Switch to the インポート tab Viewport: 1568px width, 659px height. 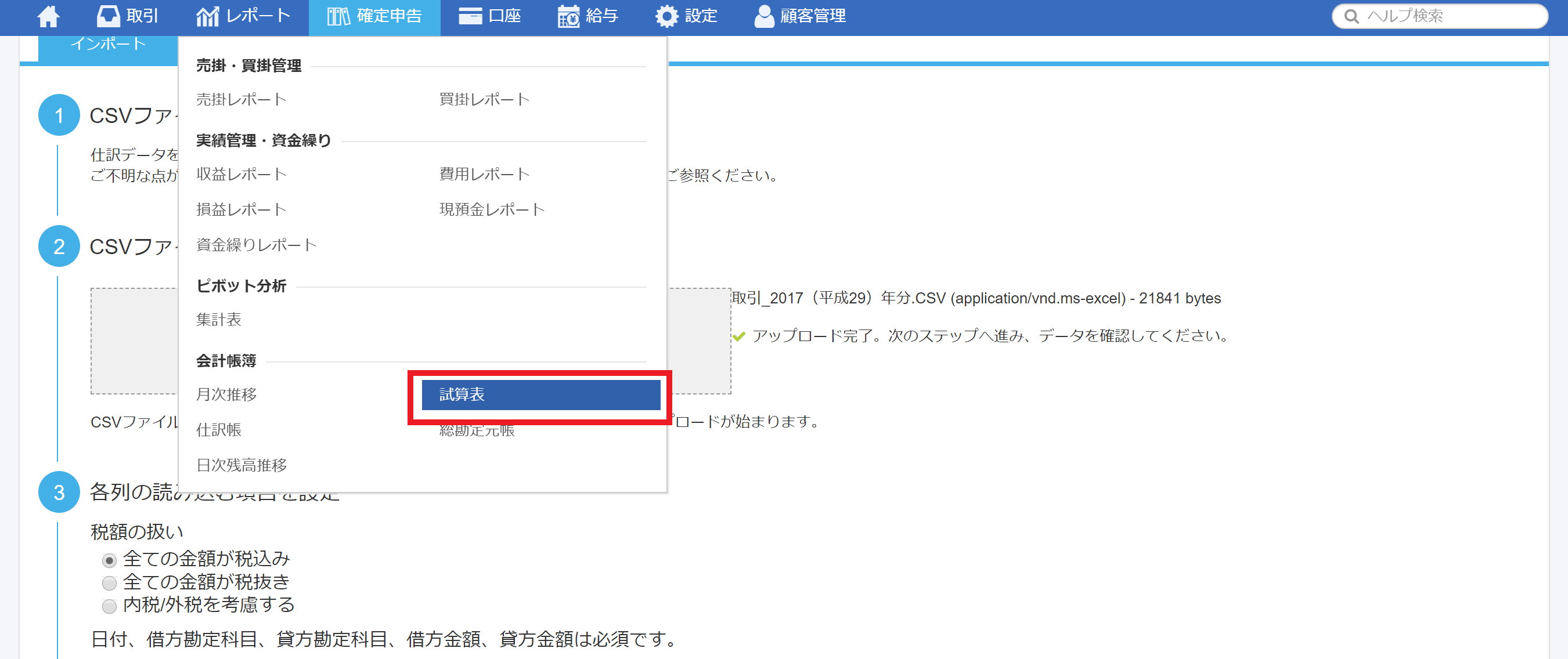(x=108, y=45)
